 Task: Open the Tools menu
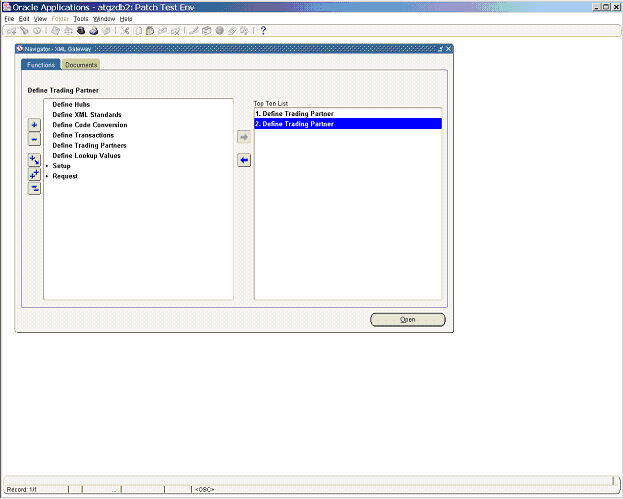(81, 19)
